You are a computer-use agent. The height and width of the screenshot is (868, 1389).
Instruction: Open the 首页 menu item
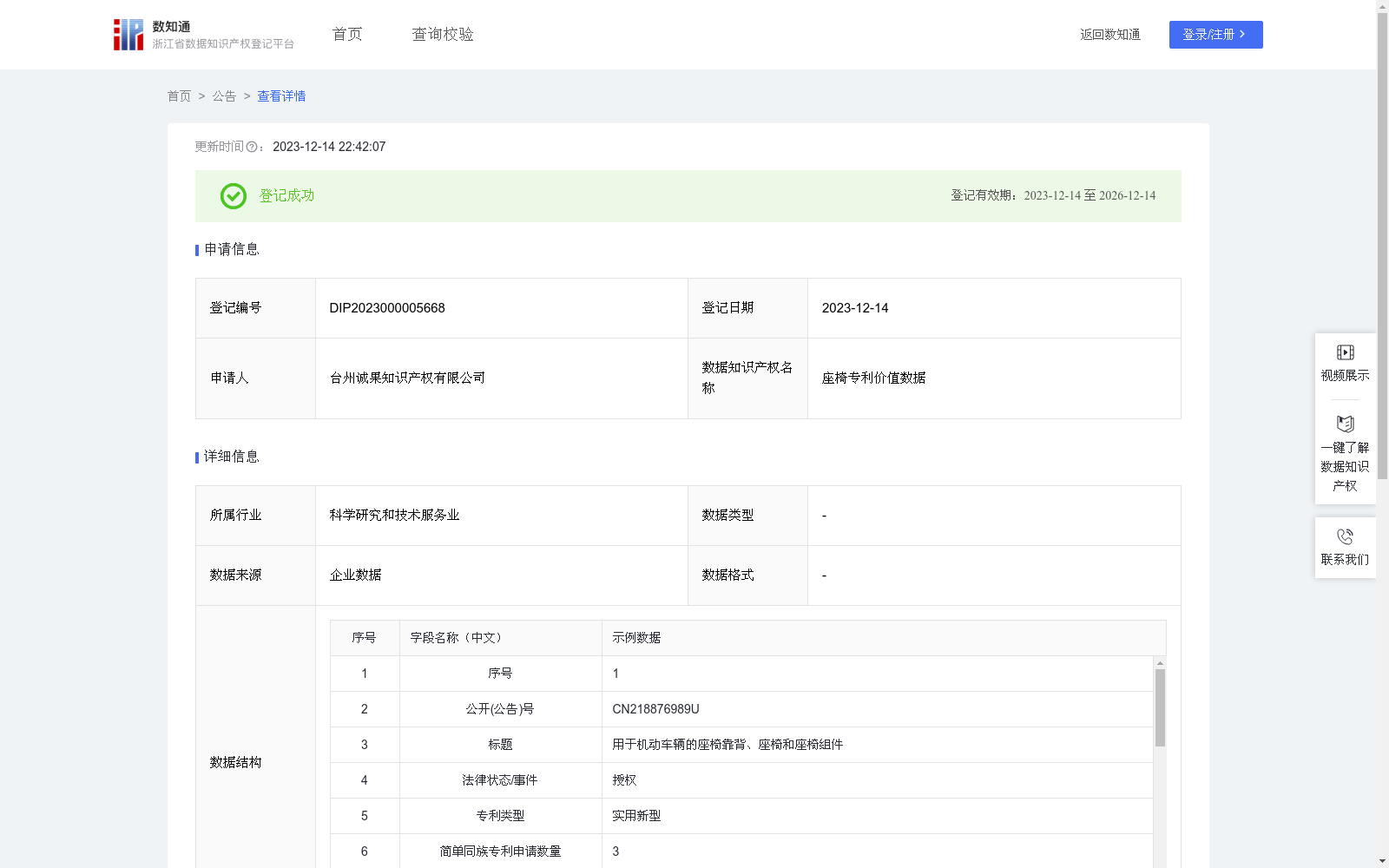(x=347, y=35)
